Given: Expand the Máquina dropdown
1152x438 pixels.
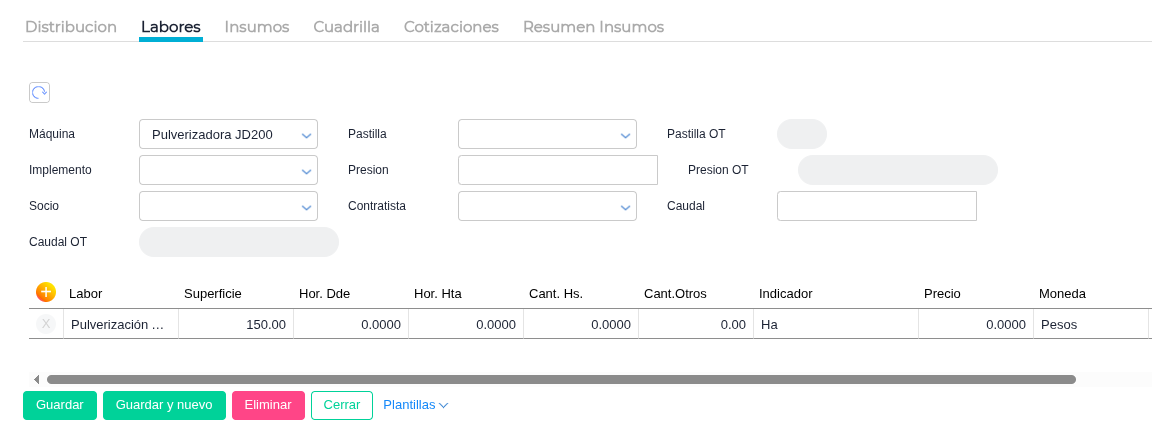Looking at the screenshot, I should pos(306,135).
